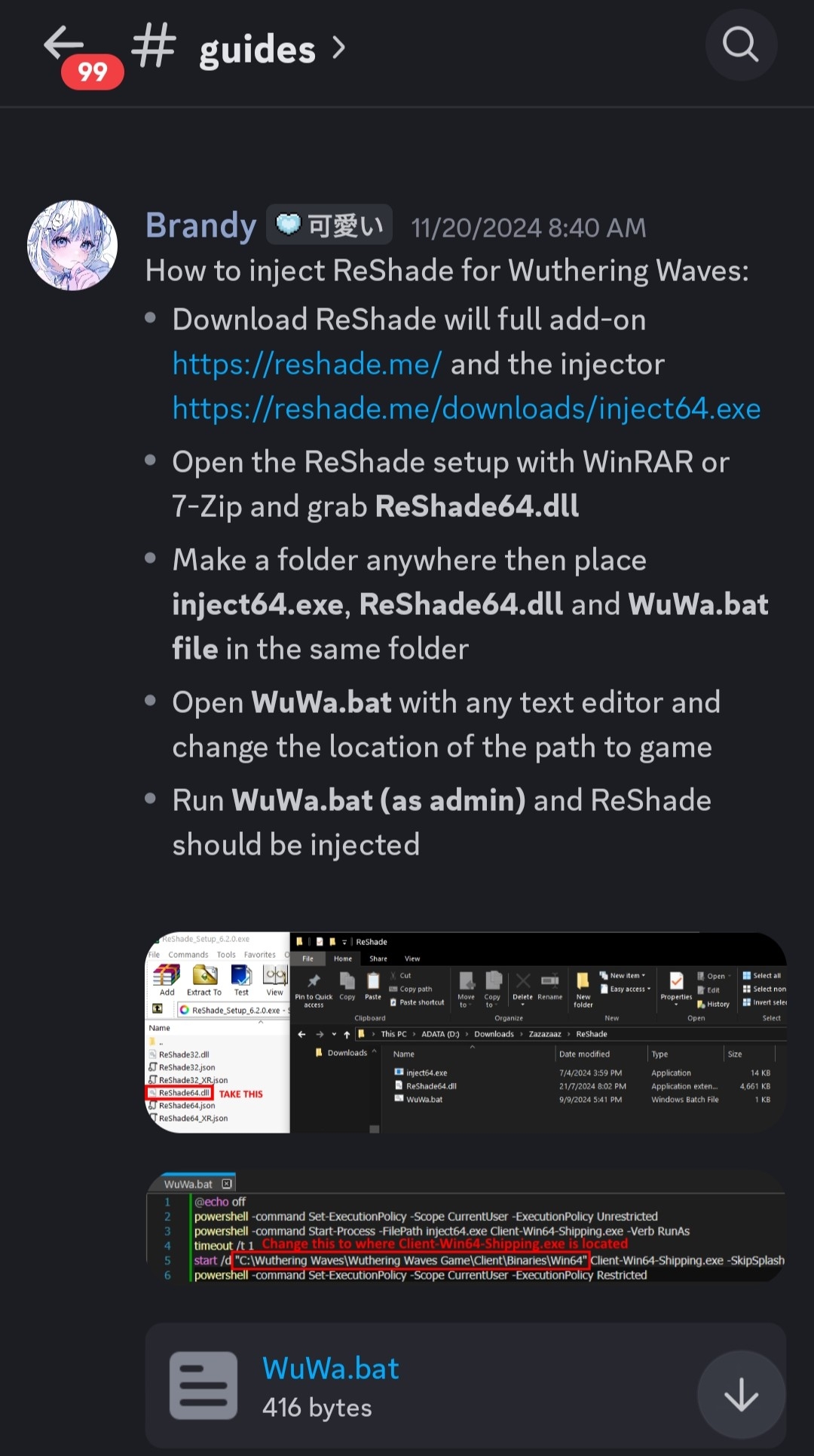Open the inject64.exe download link
The width and height of the screenshot is (814, 1456).
tap(467, 408)
